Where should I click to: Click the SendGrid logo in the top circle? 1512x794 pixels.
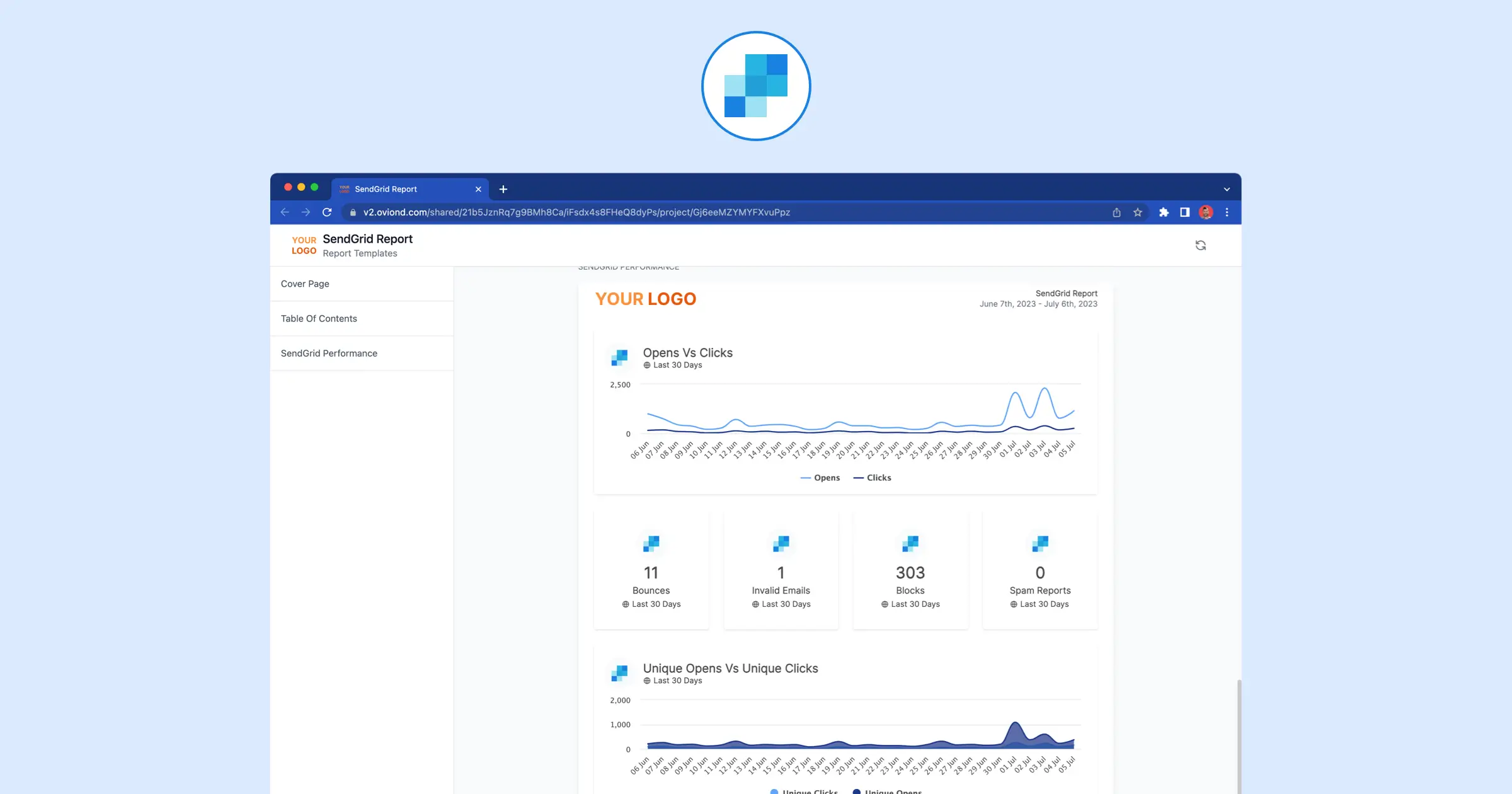point(756,86)
